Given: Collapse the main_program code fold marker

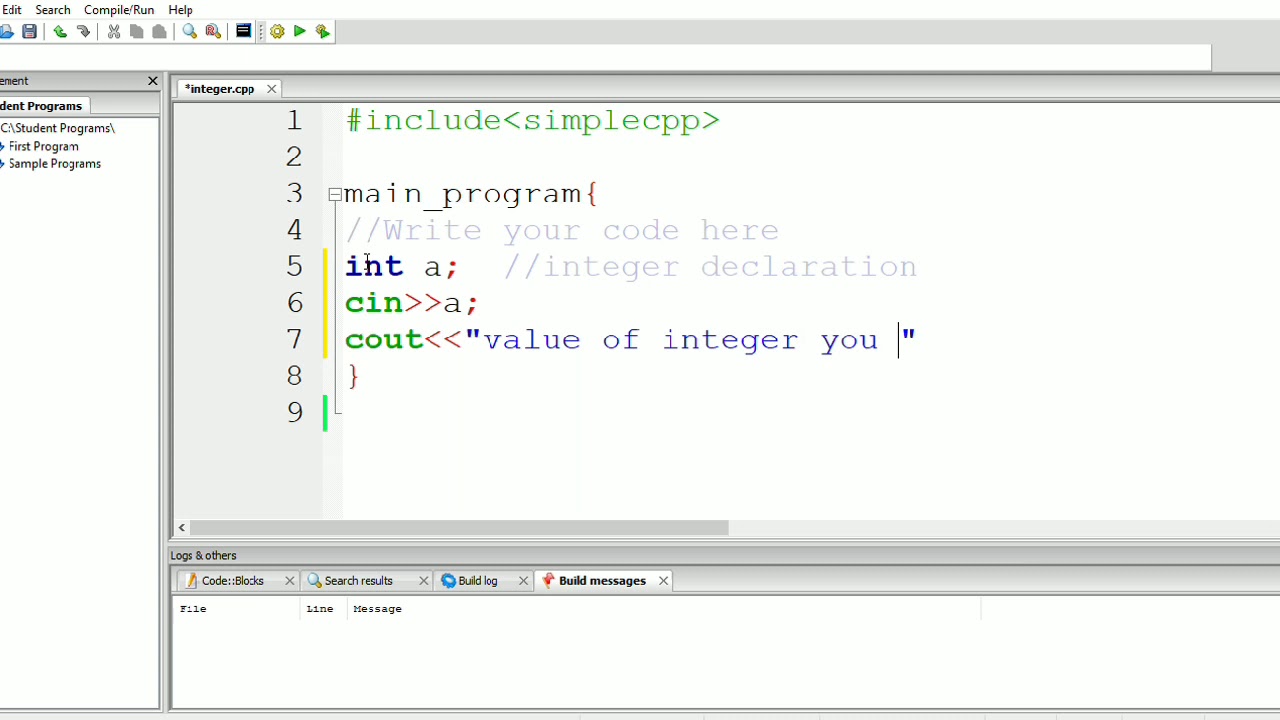Looking at the screenshot, I should pyautogui.click(x=335, y=194).
